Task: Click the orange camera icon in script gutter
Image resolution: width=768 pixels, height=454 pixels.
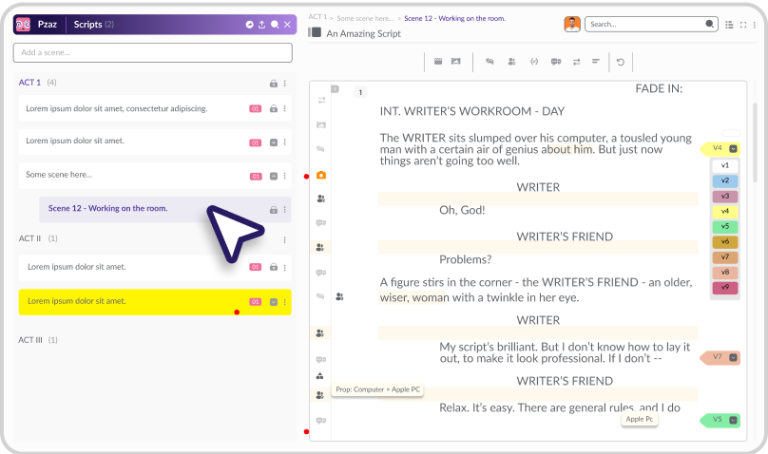Action: [x=321, y=176]
